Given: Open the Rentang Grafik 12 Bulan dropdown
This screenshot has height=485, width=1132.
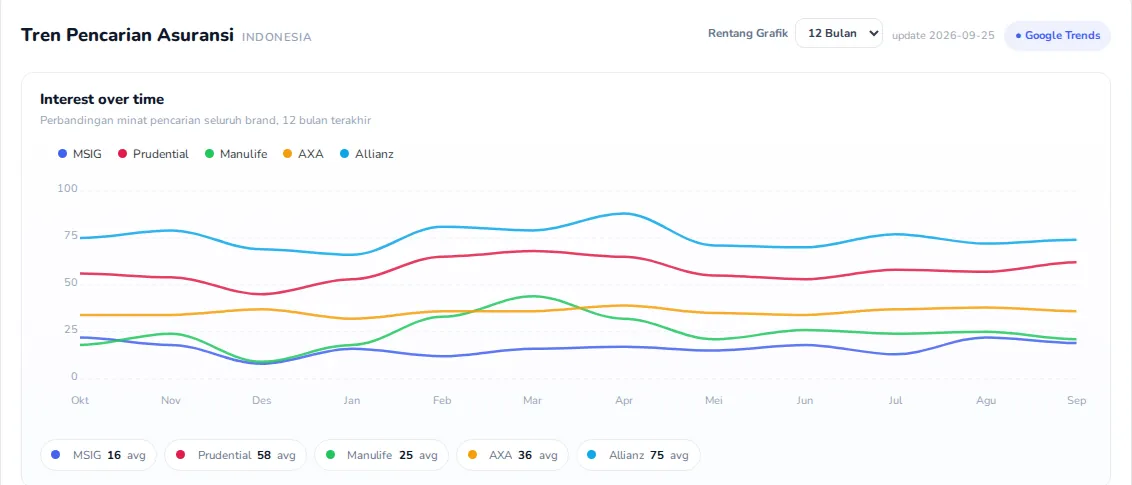Looking at the screenshot, I should [838, 33].
